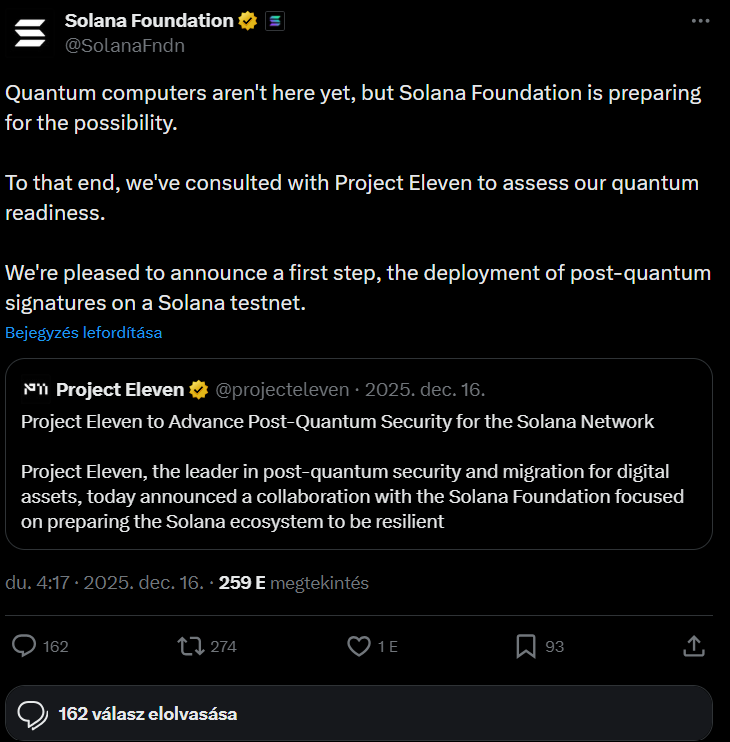This screenshot has width=730, height=742.
Task: Click the "Bejegyzés lefordítása" translate link
Action: coord(84,333)
